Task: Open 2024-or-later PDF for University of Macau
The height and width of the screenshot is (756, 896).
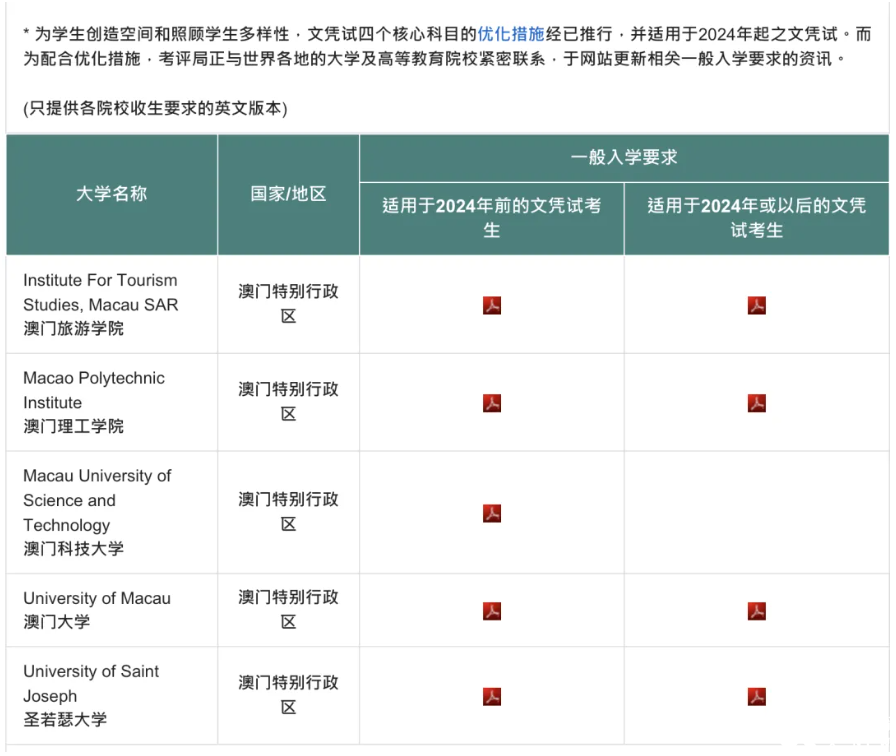Action: coord(757,611)
